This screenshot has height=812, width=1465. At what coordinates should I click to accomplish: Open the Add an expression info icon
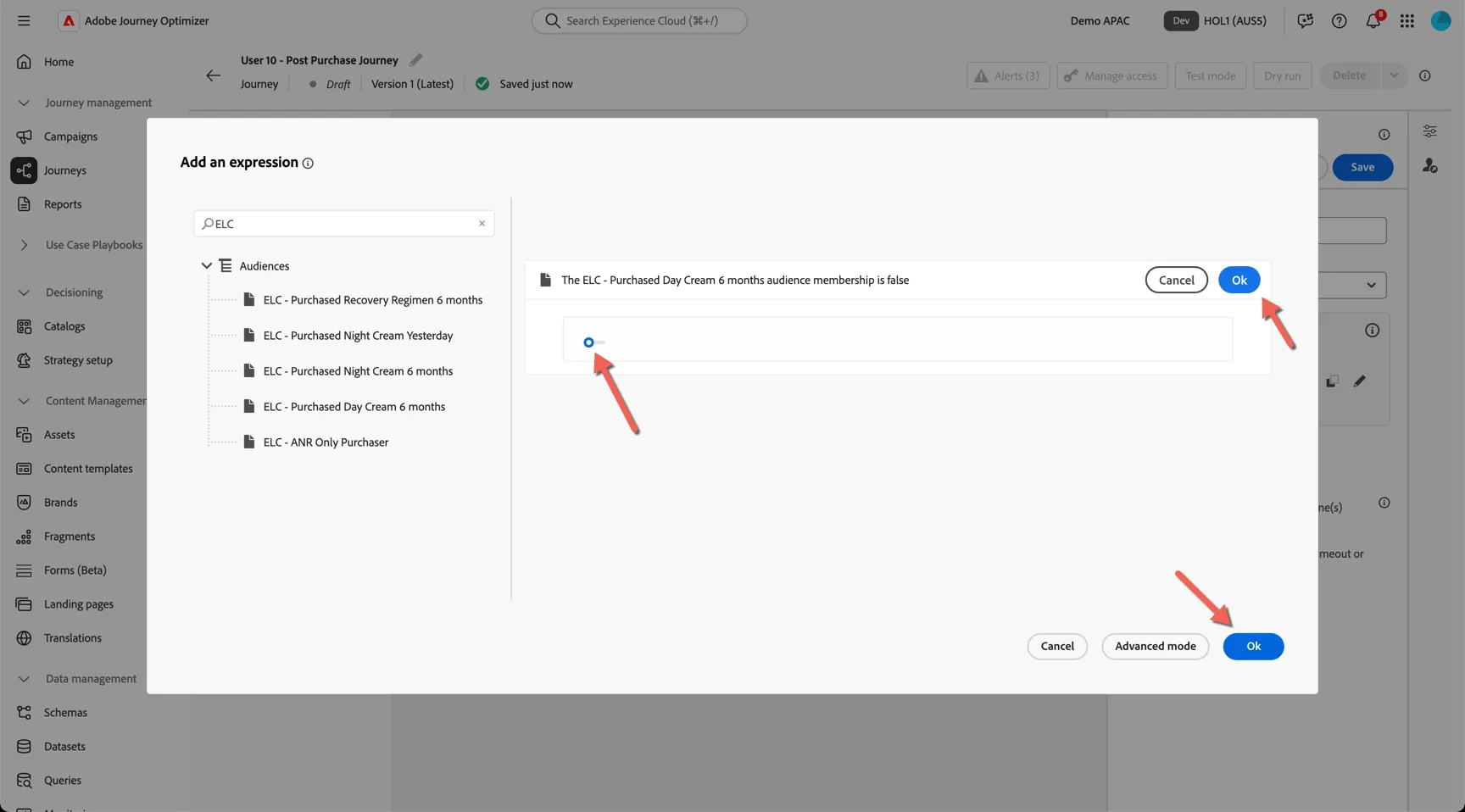pos(308,164)
